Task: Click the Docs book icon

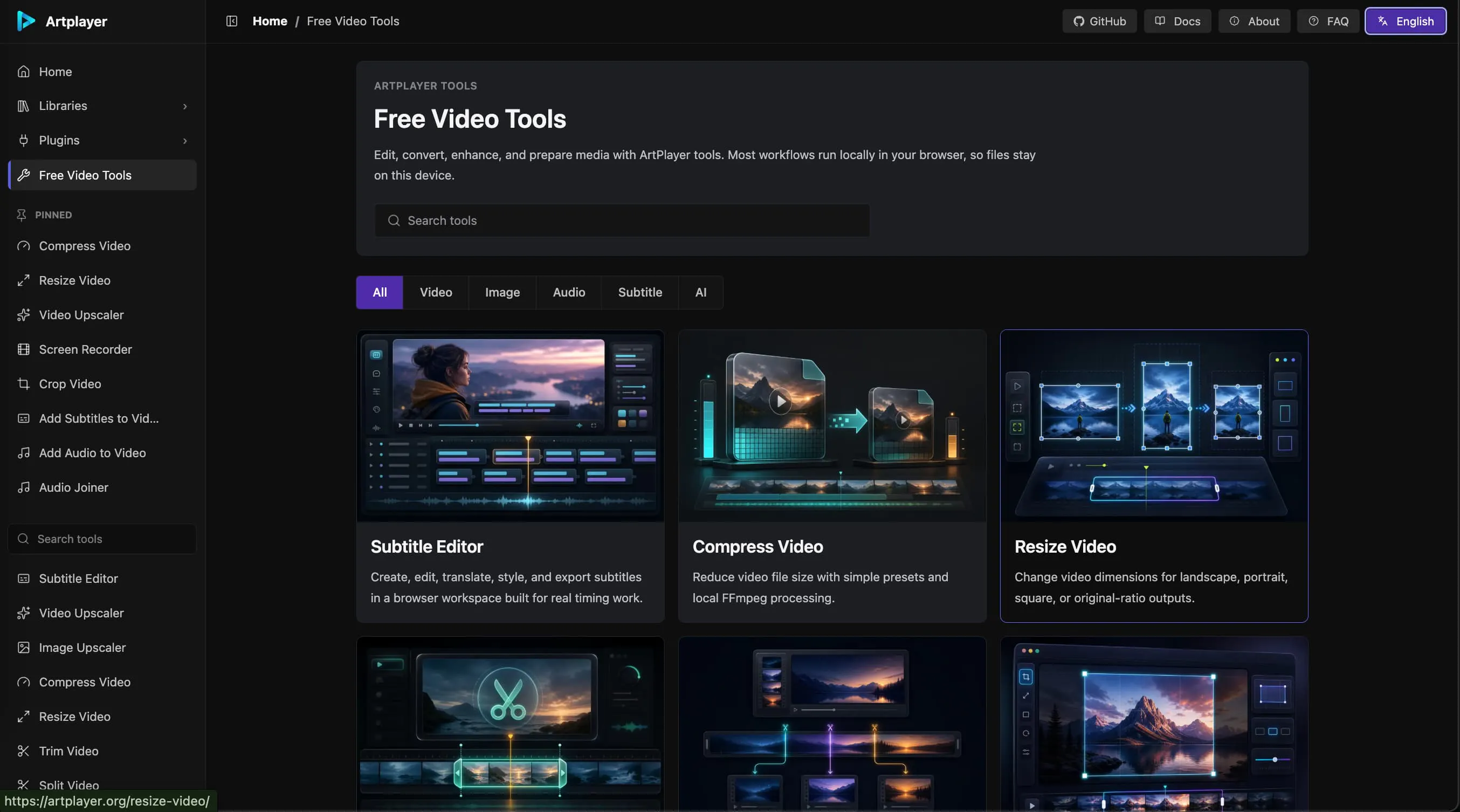Action: click(x=1160, y=21)
